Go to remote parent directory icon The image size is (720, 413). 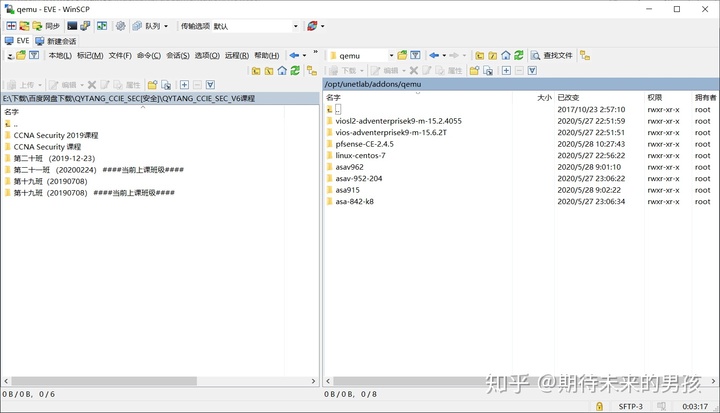[479, 56]
